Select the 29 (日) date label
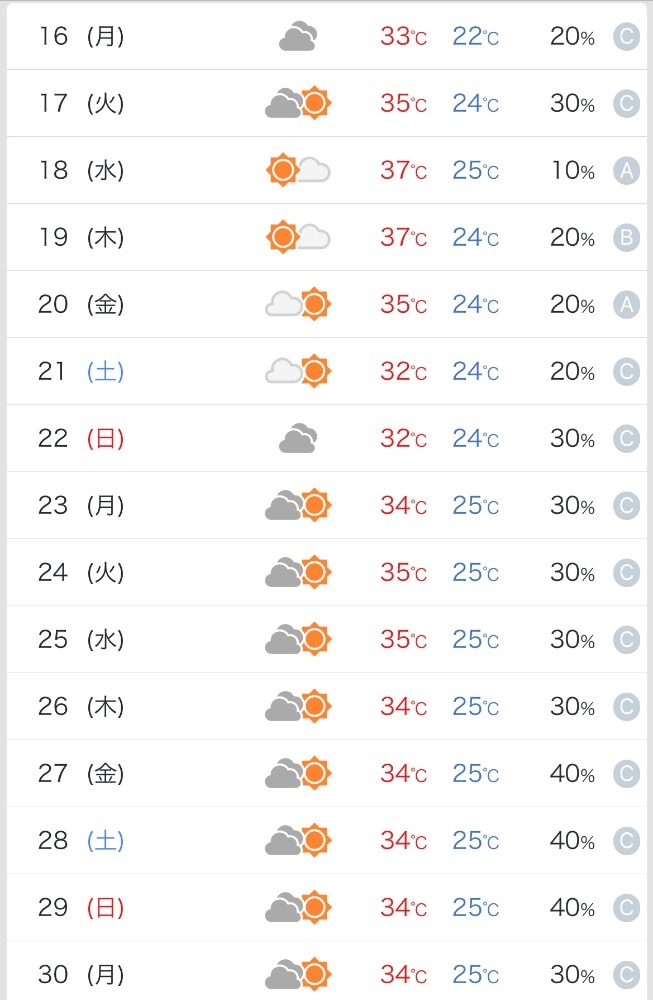The width and height of the screenshot is (653, 1000). [81, 907]
